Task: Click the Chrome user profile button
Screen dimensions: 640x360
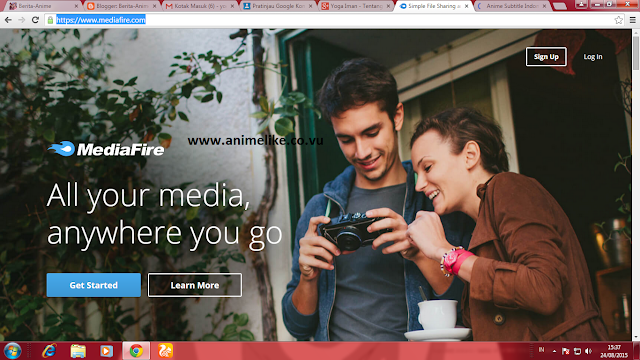Action: pyautogui.click(x=581, y=4)
